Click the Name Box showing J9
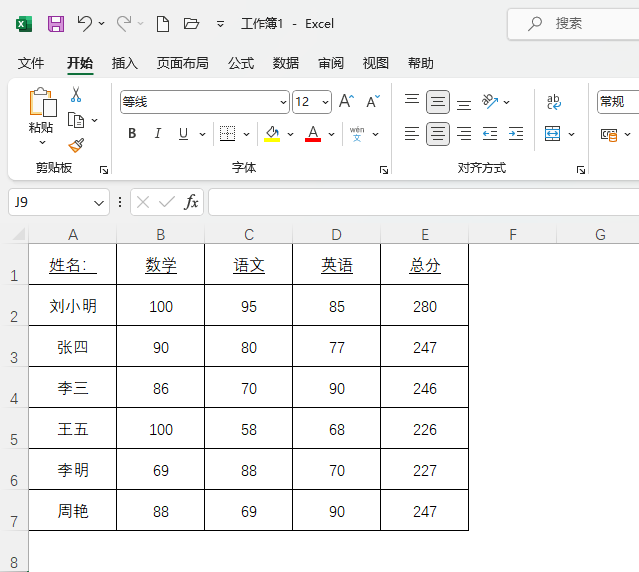This screenshot has width=639, height=572. point(59,202)
